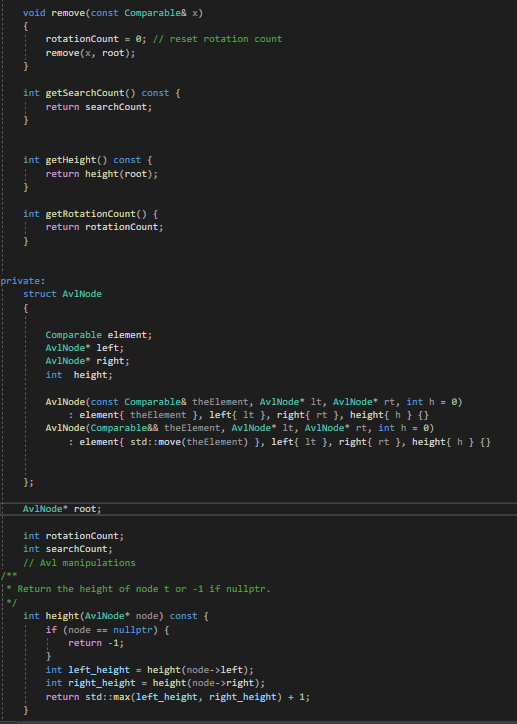Image resolution: width=517 pixels, height=724 pixels.
Task: Click the 'AvlNode* right;' member declaration
Action: click(x=87, y=361)
